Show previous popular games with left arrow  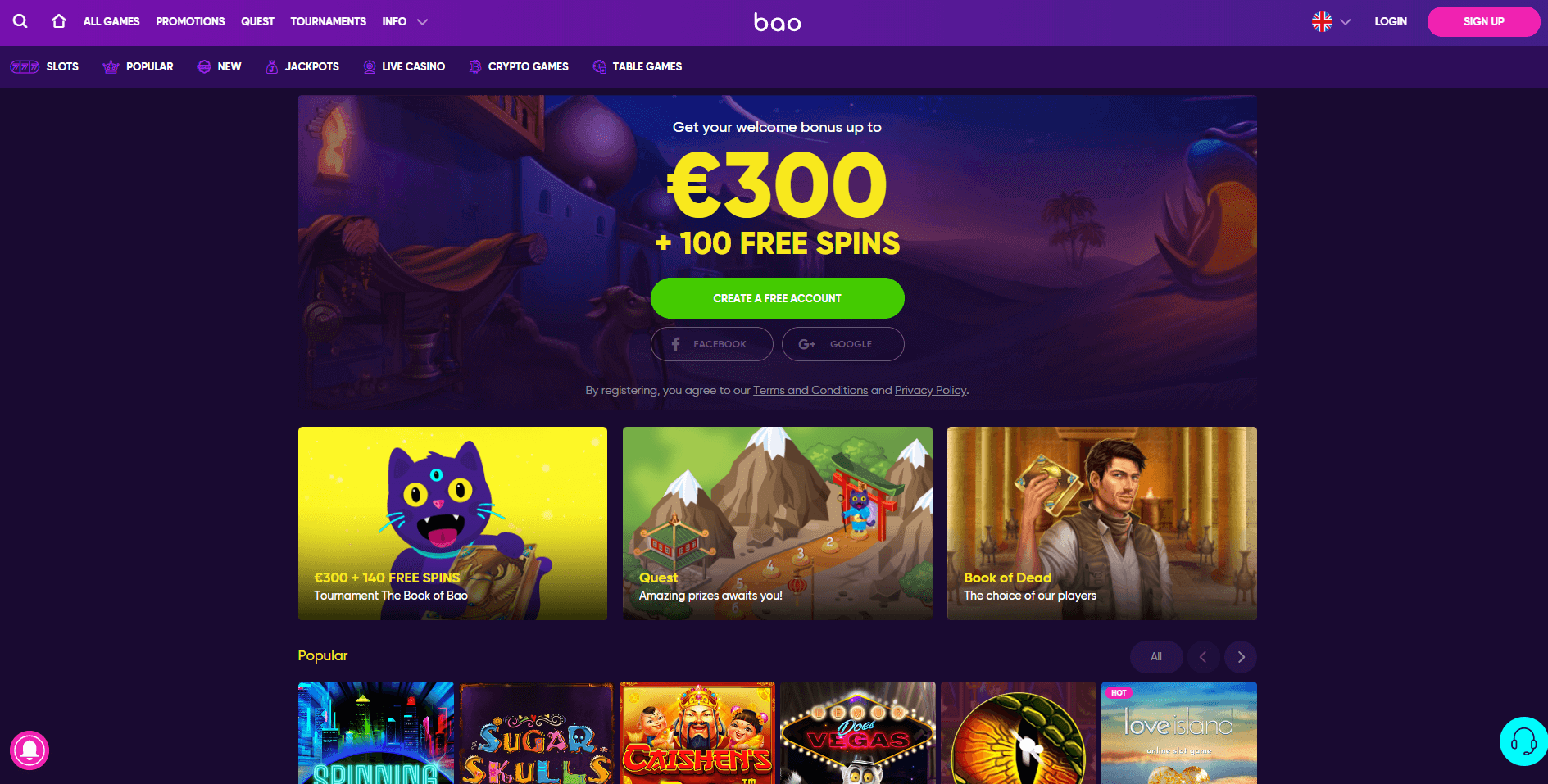(1203, 657)
